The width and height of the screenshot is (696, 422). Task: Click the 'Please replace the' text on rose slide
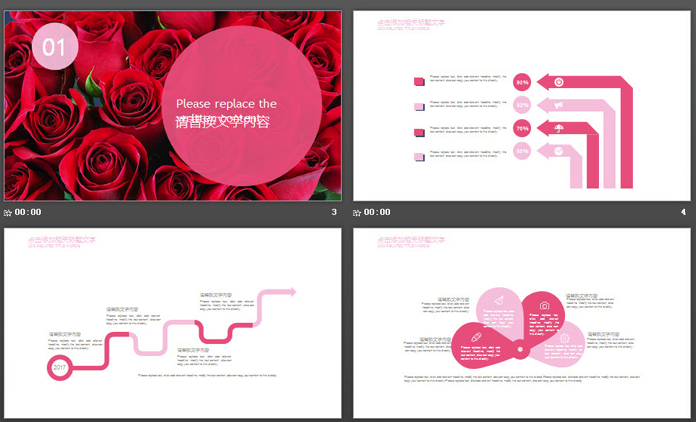226,103
